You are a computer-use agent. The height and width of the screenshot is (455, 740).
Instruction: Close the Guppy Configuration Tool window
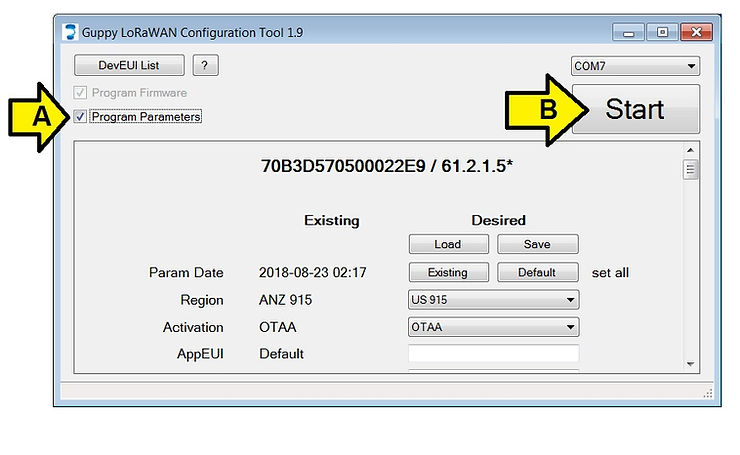coord(696,32)
